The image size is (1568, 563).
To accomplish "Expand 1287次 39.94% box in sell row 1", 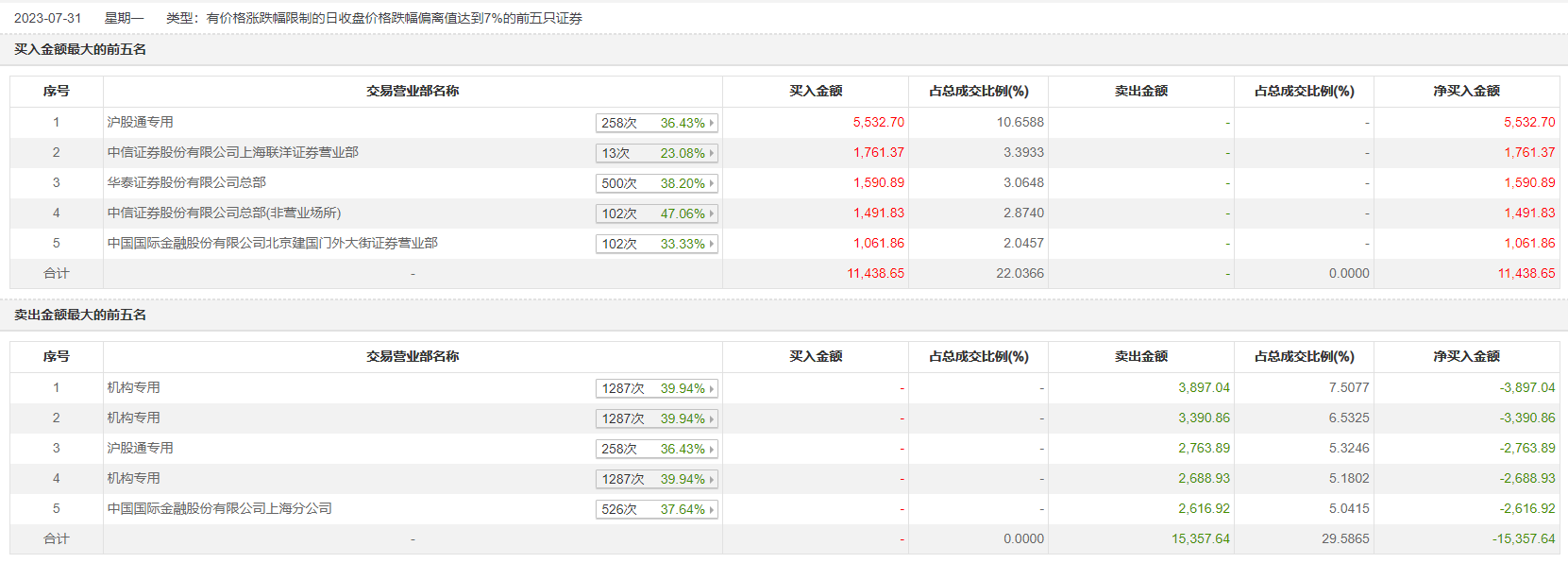I will (657, 388).
